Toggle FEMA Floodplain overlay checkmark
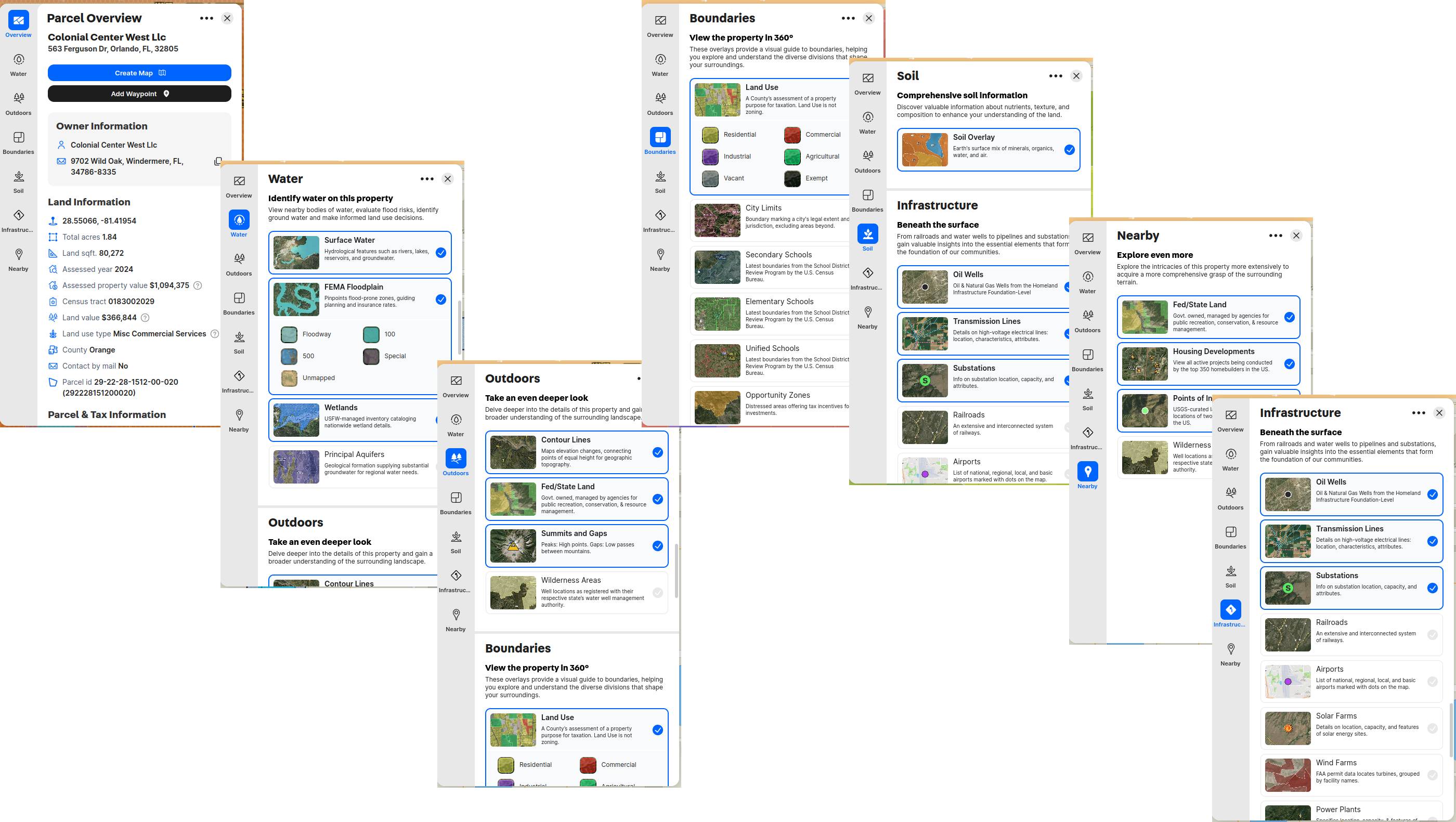This screenshot has width=1456, height=822. [441, 299]
